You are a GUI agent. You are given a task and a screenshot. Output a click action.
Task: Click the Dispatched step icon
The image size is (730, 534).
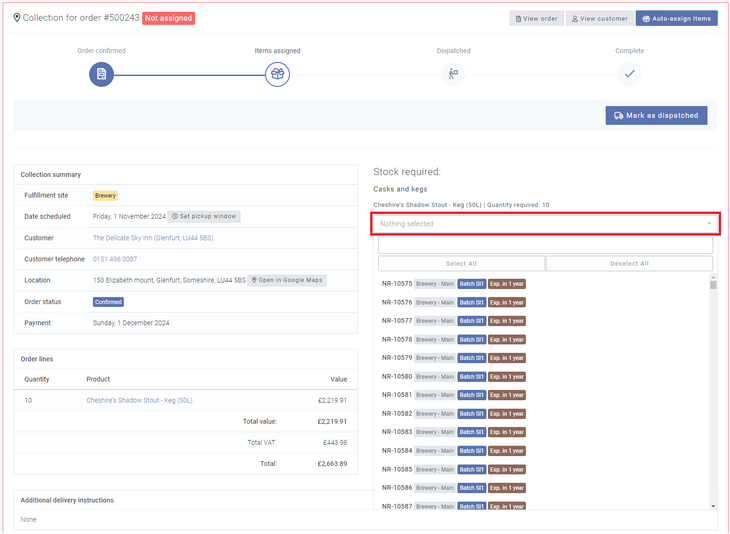tap(453, 74)
